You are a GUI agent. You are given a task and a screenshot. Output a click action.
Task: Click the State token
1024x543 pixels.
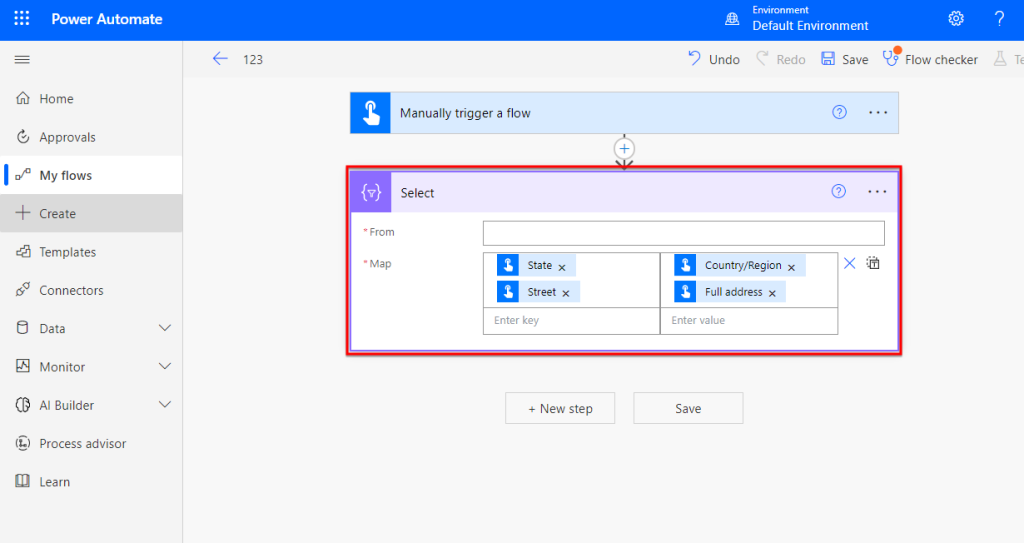tap(536, 265)
